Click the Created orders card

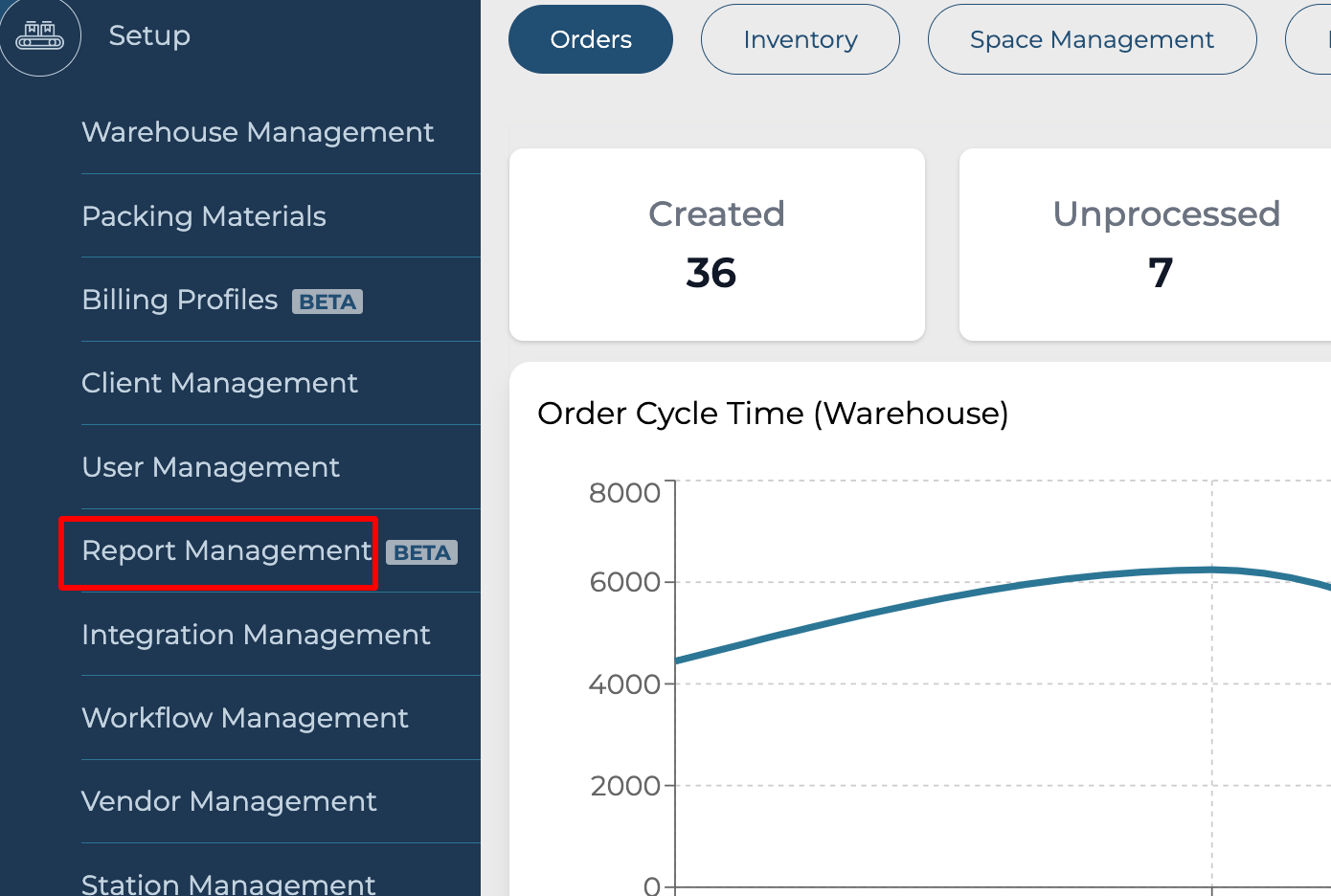pos(716,244)
